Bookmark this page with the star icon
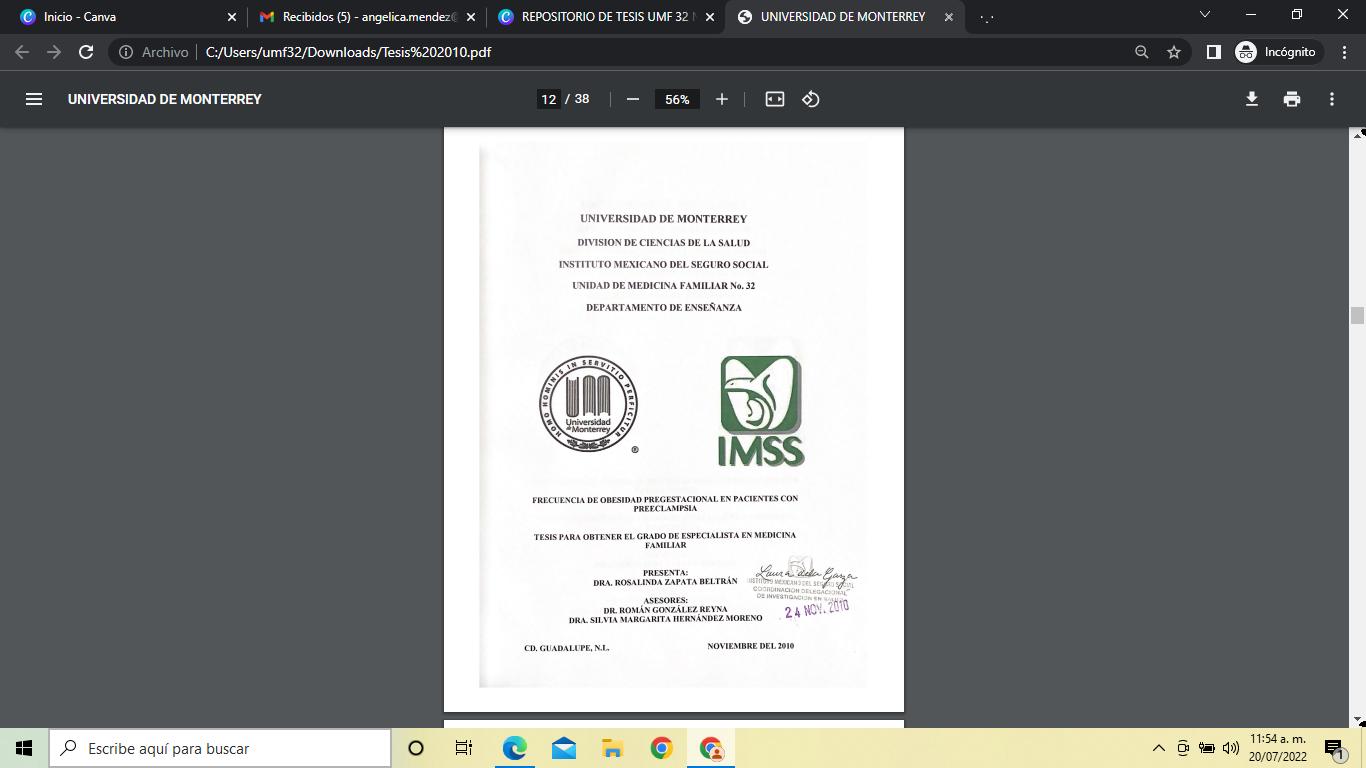The image size is (1366, 768). coord(1174,52)
